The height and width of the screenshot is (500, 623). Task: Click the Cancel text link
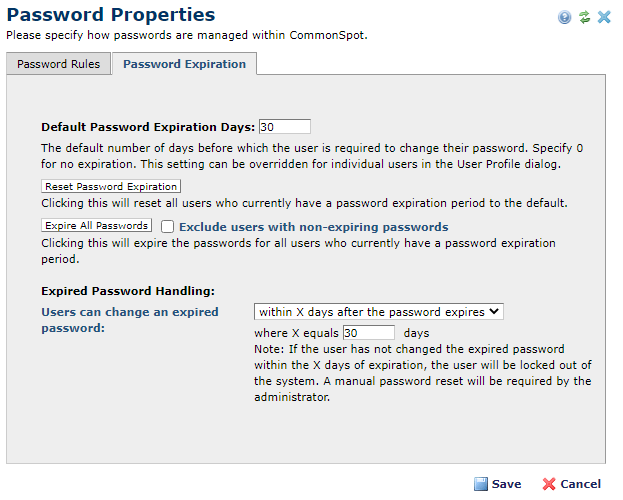pos(580,484)
